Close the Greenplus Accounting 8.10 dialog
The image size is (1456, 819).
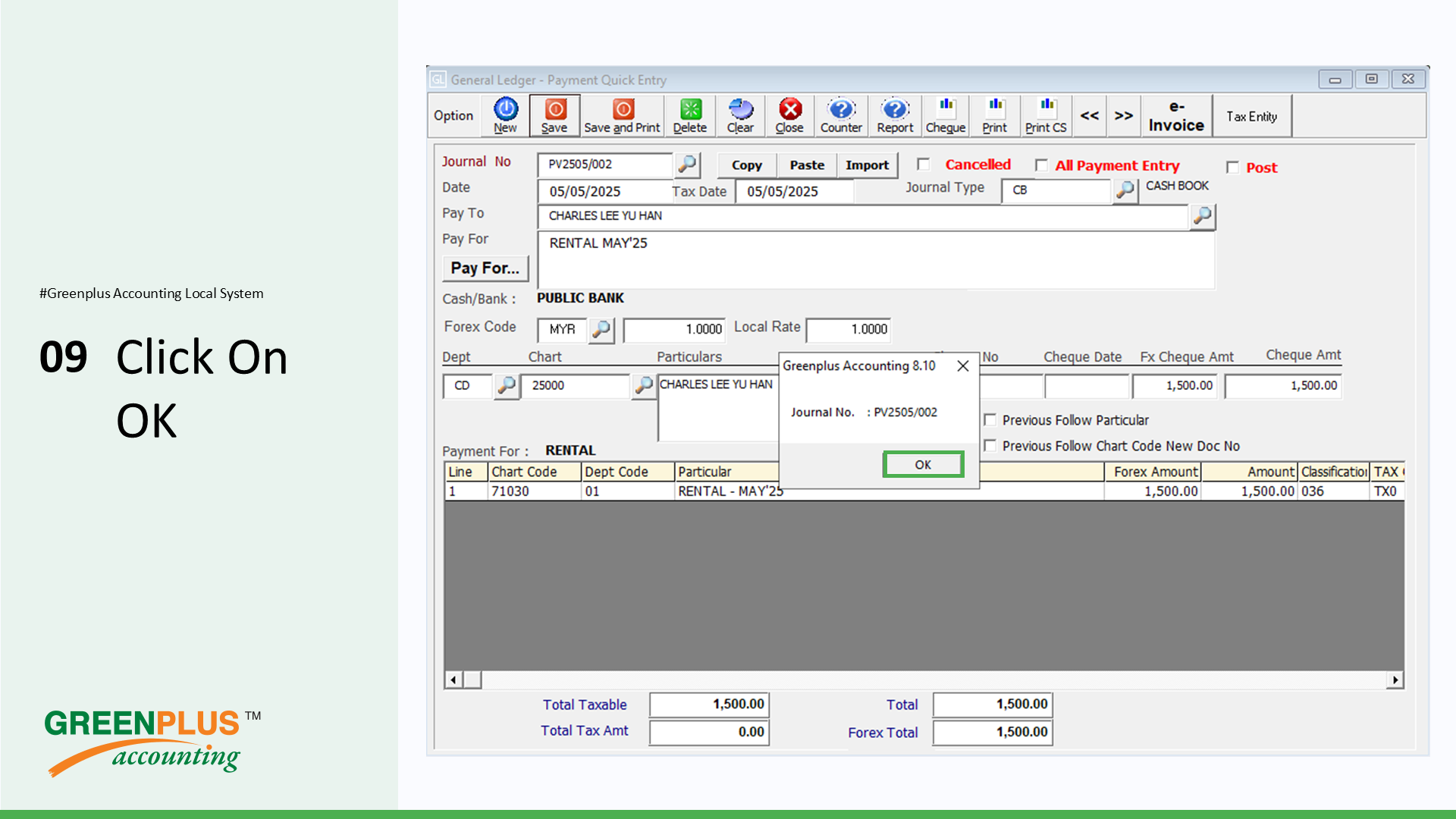(x=963, y=366)
